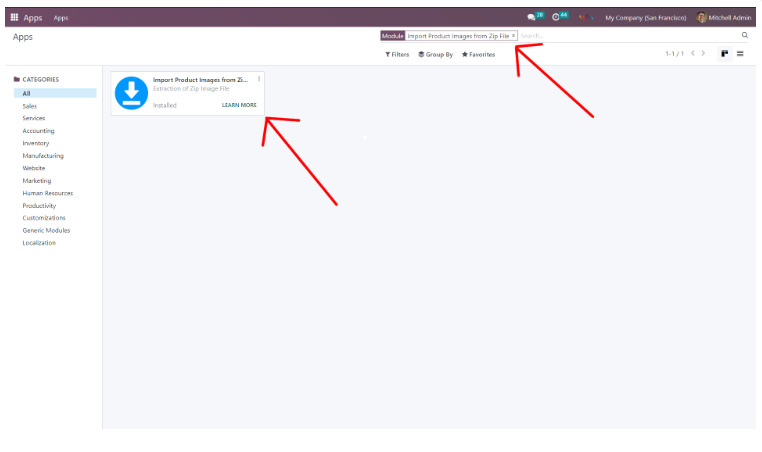Open the activities clock icon
The height and width of the screenshot is (452, 762).
[557, 17]
